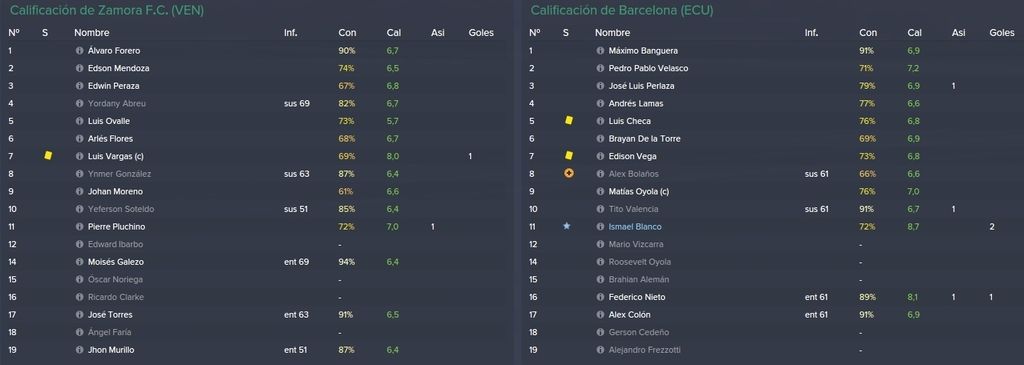Click injury icon on Alex Bolaños row

(569, 174)
